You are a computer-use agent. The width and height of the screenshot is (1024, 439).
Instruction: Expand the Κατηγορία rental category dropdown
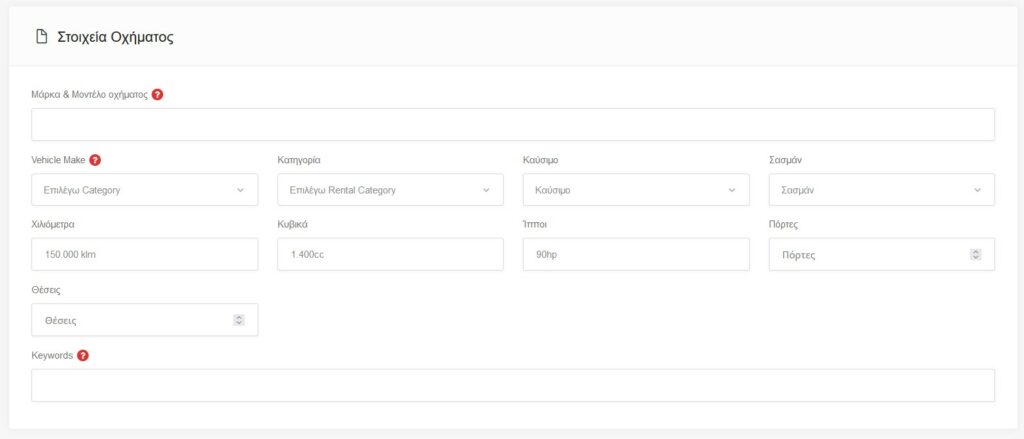(x=390, y=190)
